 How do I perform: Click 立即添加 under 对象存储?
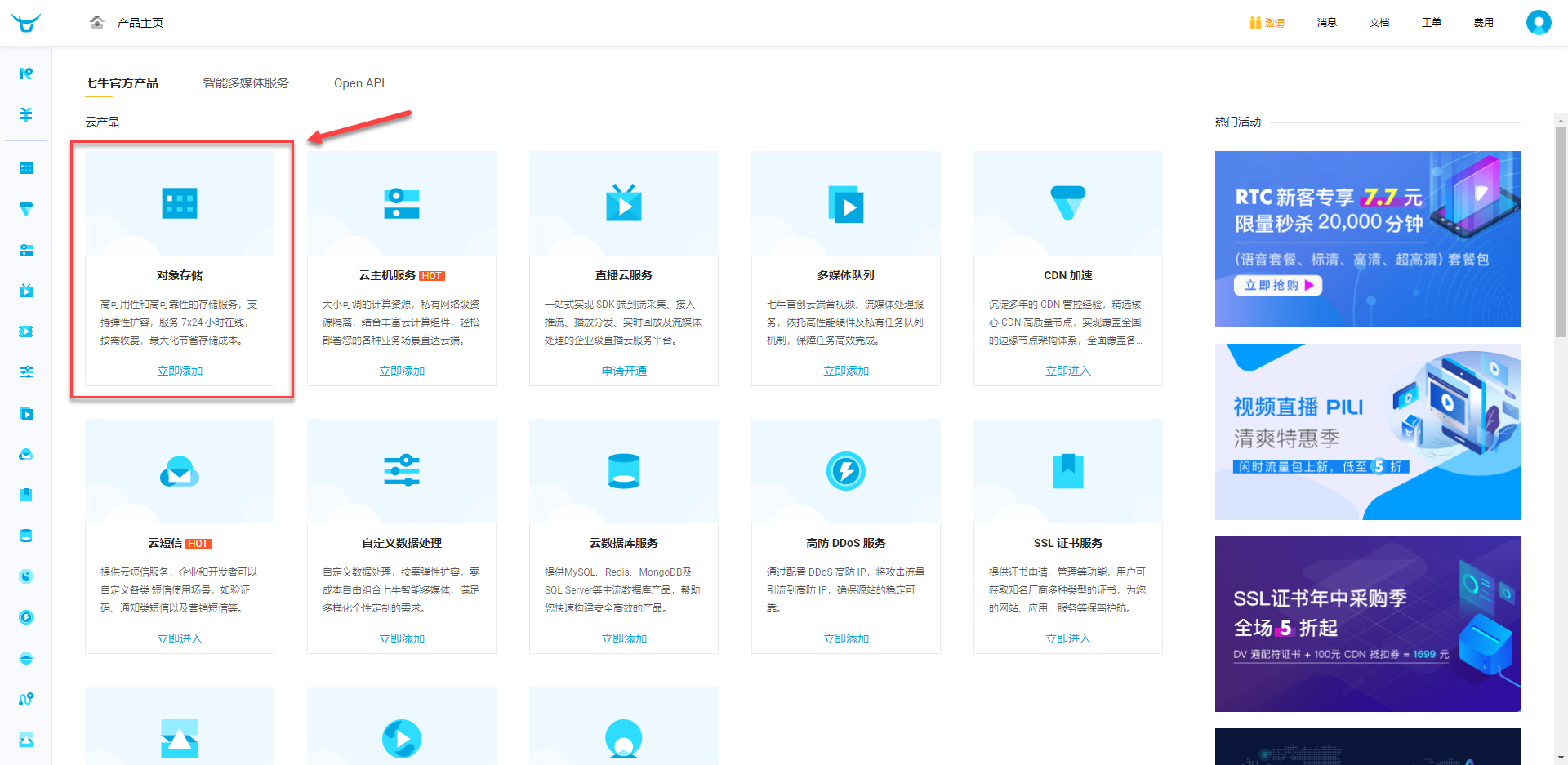(180, 371)
